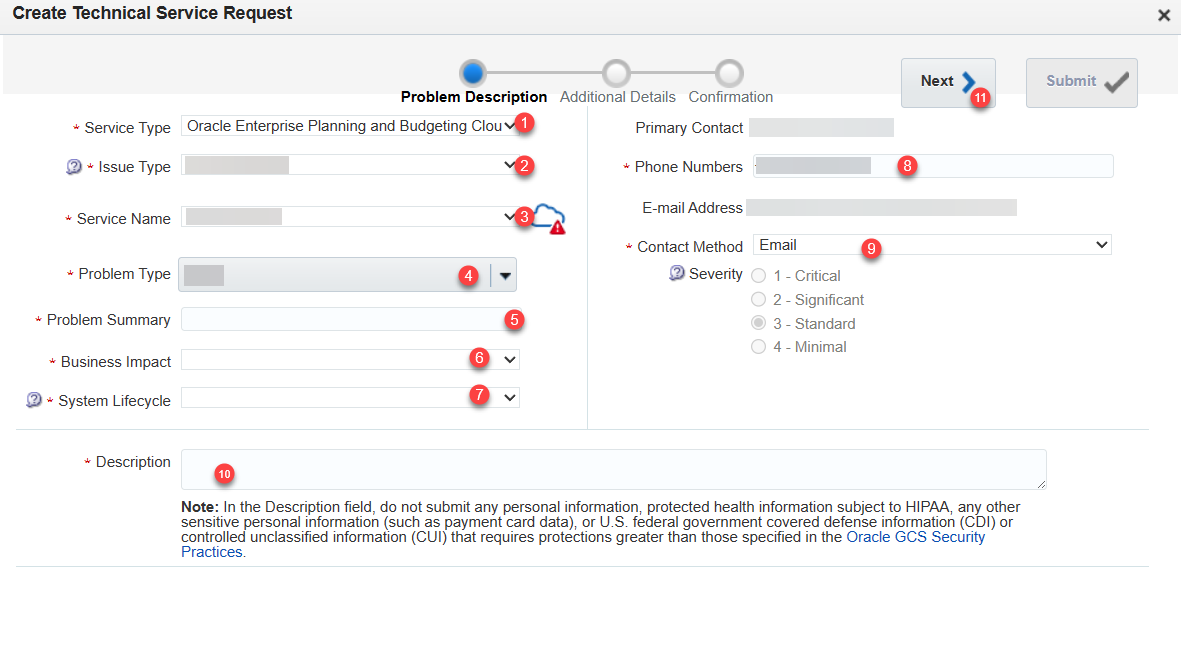Switch to the Additional Details step
The image size is (1181, 658).
[x=616, y=72]
